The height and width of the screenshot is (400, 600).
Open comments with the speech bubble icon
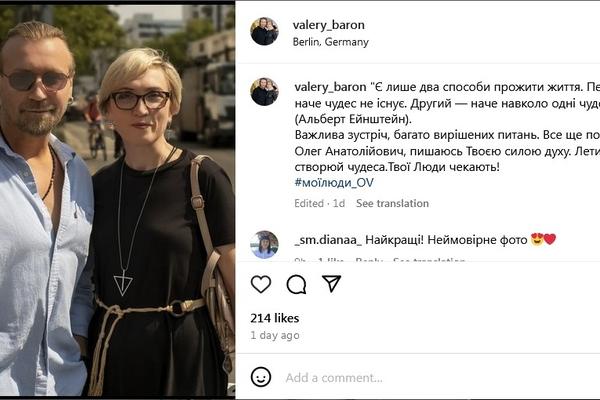296,284
